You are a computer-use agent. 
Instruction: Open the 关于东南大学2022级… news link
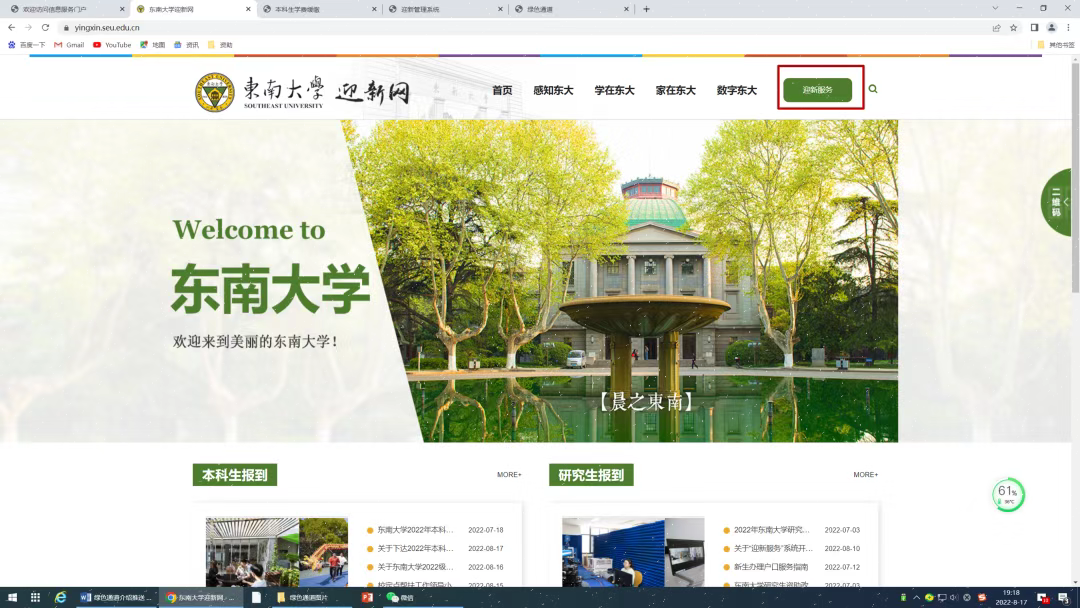[415, 567]
